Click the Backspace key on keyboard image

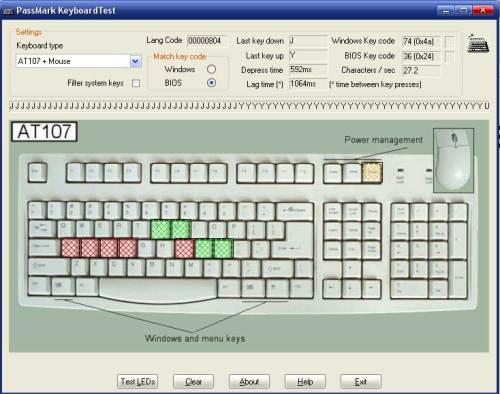point(295,210)
